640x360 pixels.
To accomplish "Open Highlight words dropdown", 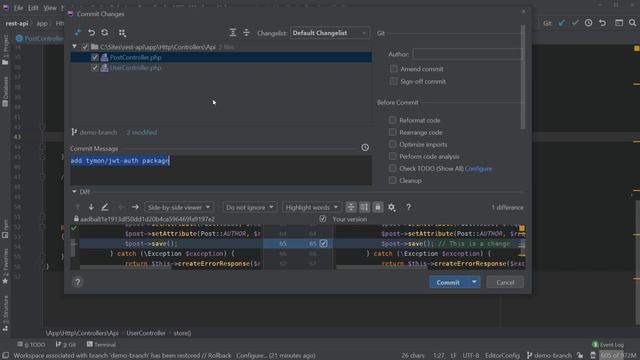I will point(311,207).
